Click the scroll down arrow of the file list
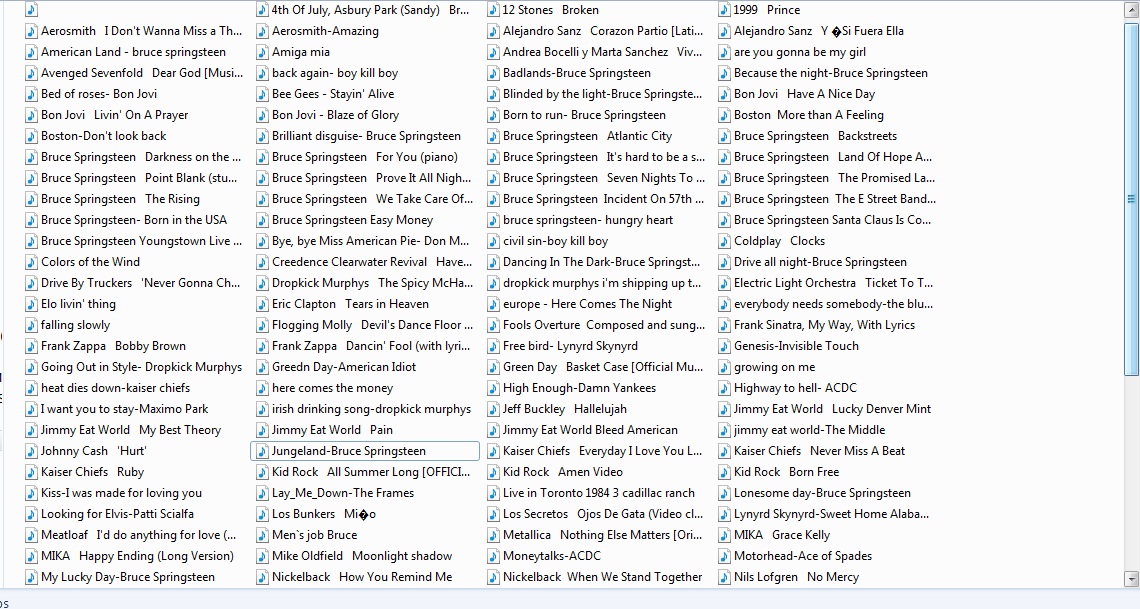The image size is (1140, 609). [x=1131, y=579]
